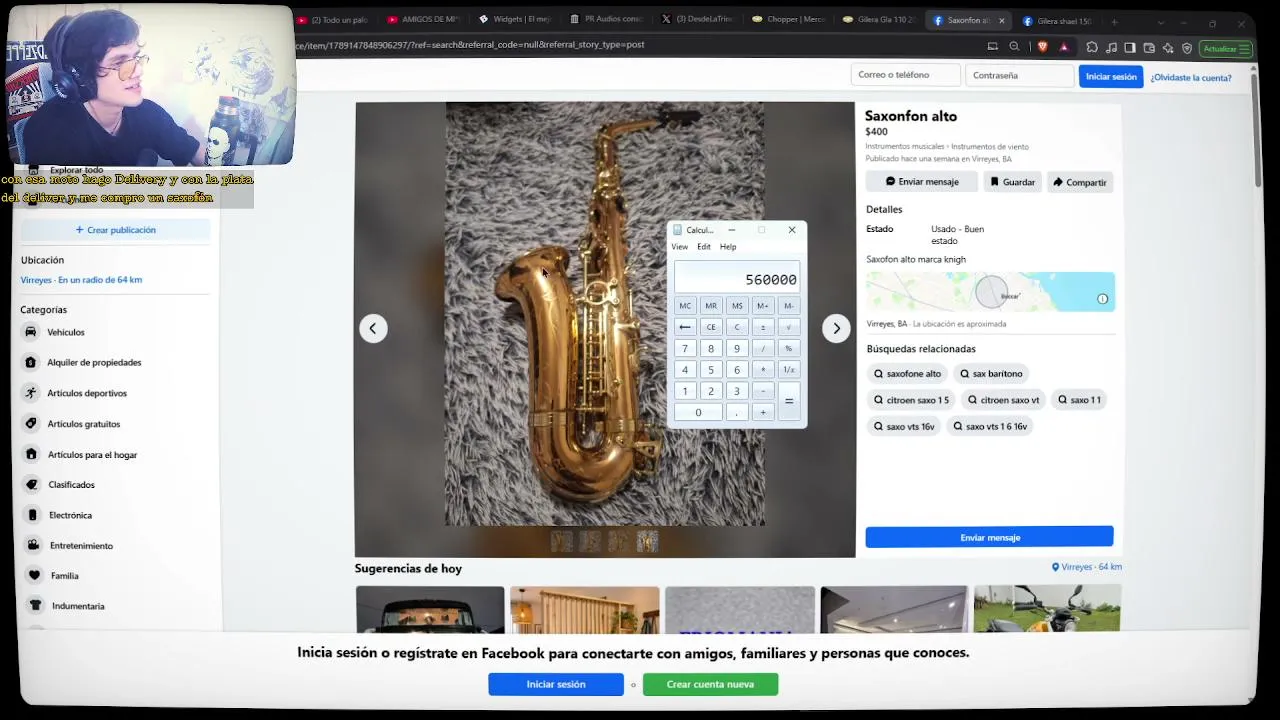
Task: Click the Brave Shields icon in address bar
Action: click(x=1043, y=47)
